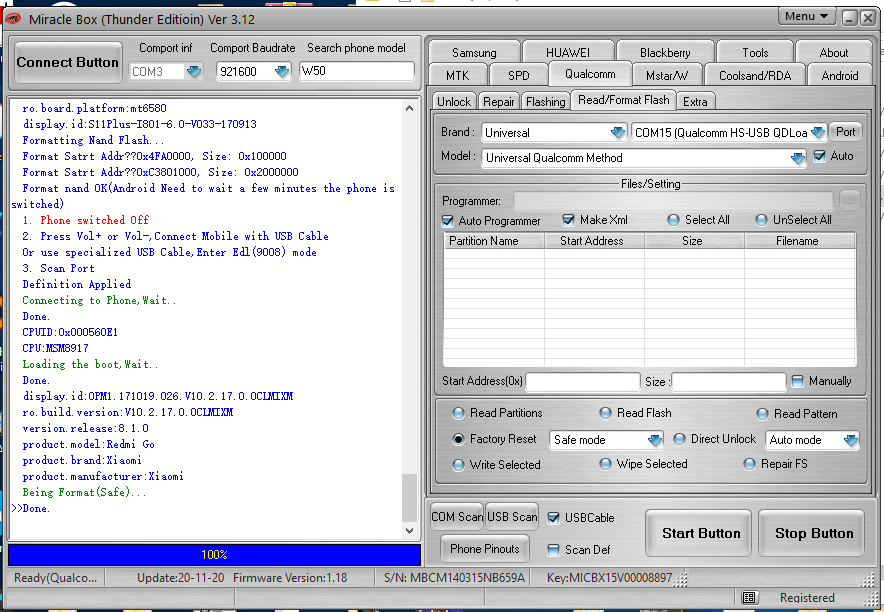Open the Extra sub-tab
Image resolution: width=884 pixels, height=612 pixels.
[x=695, y=101]
